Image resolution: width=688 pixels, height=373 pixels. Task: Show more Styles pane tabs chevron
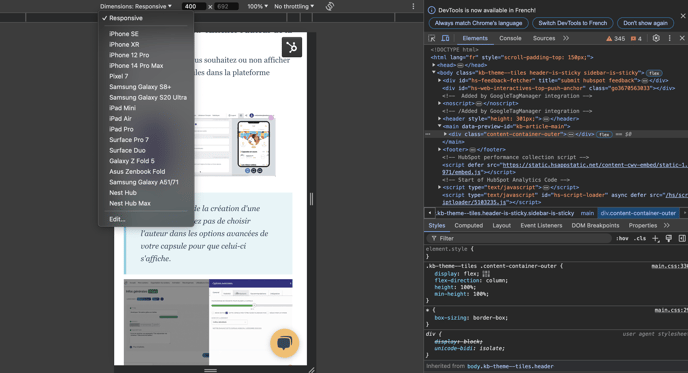click(x=666, y=225)
